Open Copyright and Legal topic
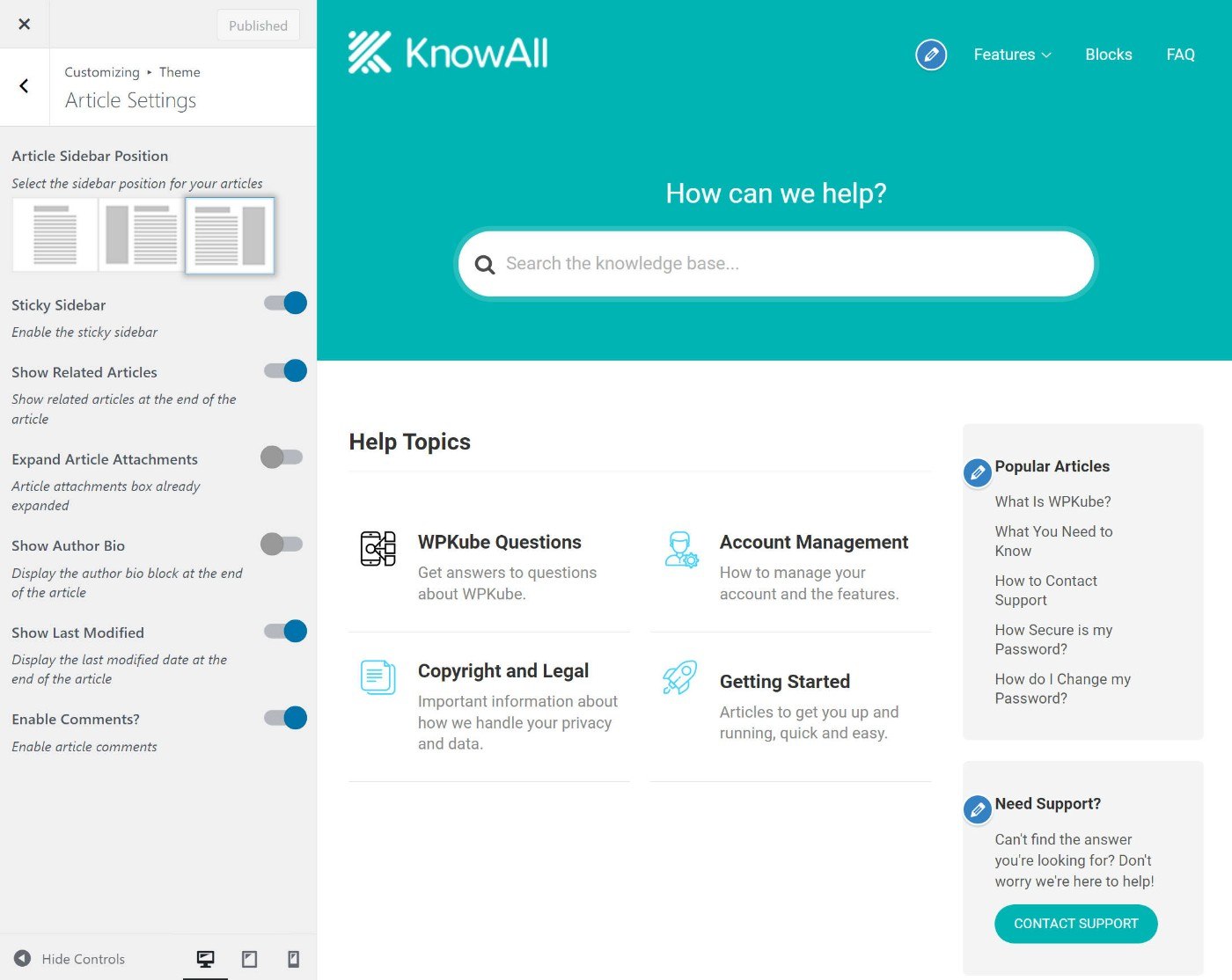The image size is (1232, 980). tap(503, 670)
